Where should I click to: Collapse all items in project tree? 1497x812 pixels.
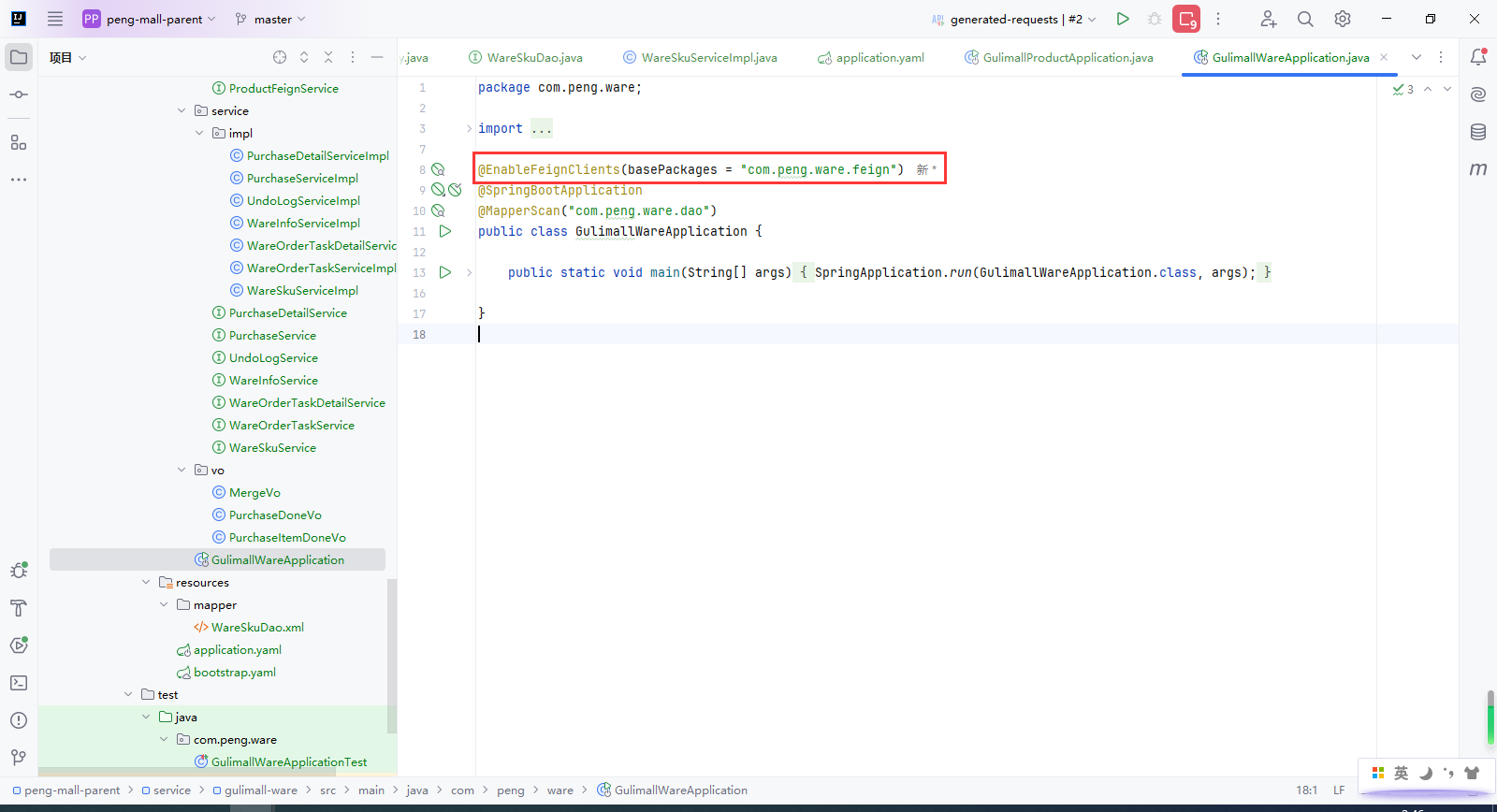point(328,57)
